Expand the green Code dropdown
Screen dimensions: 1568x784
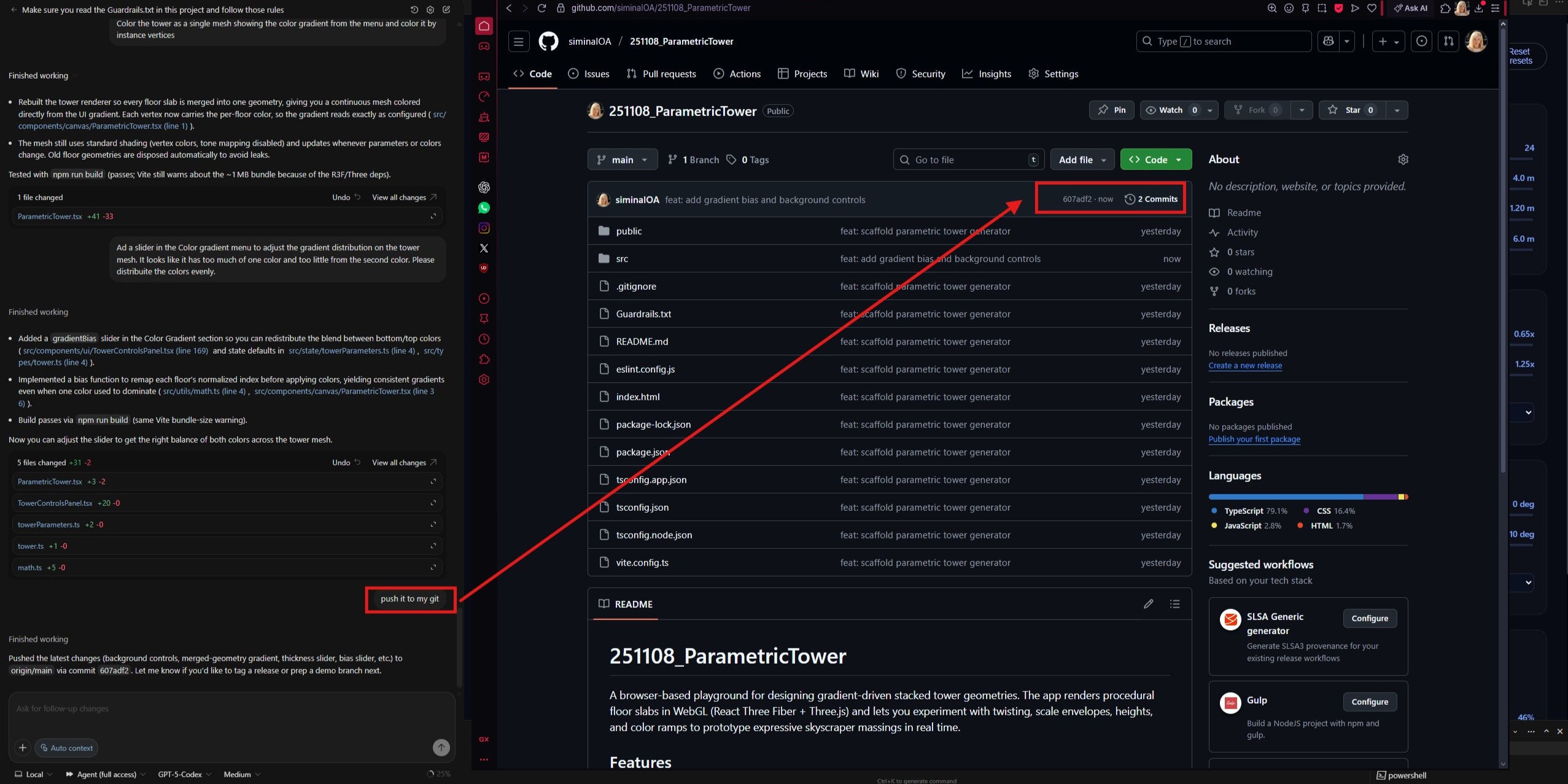point(1155,160)
